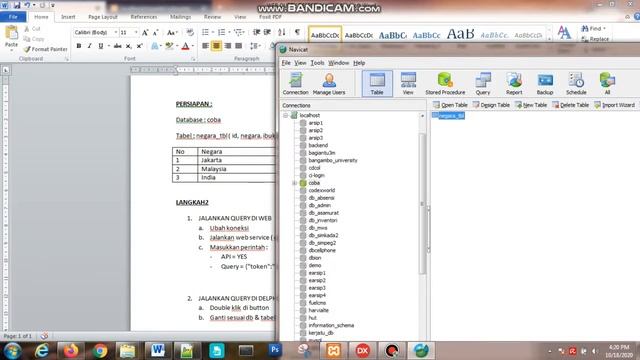Image resolution: width=640 pixels, height=360 pixels.
Task: Apply the Normal style in Word gallery
Action: tap(325, 36)
